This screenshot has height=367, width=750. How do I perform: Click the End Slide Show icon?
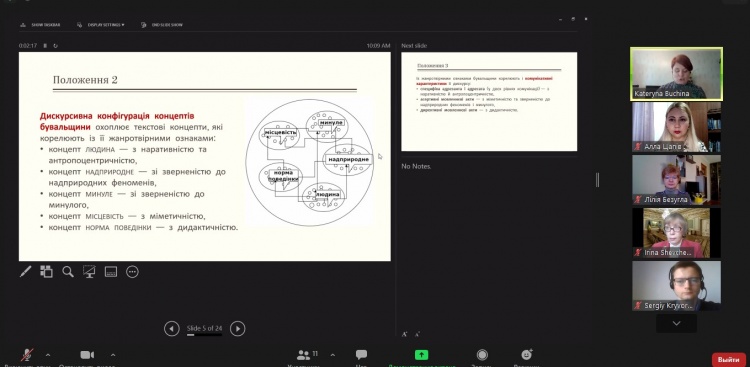click(x=143, y=25)
